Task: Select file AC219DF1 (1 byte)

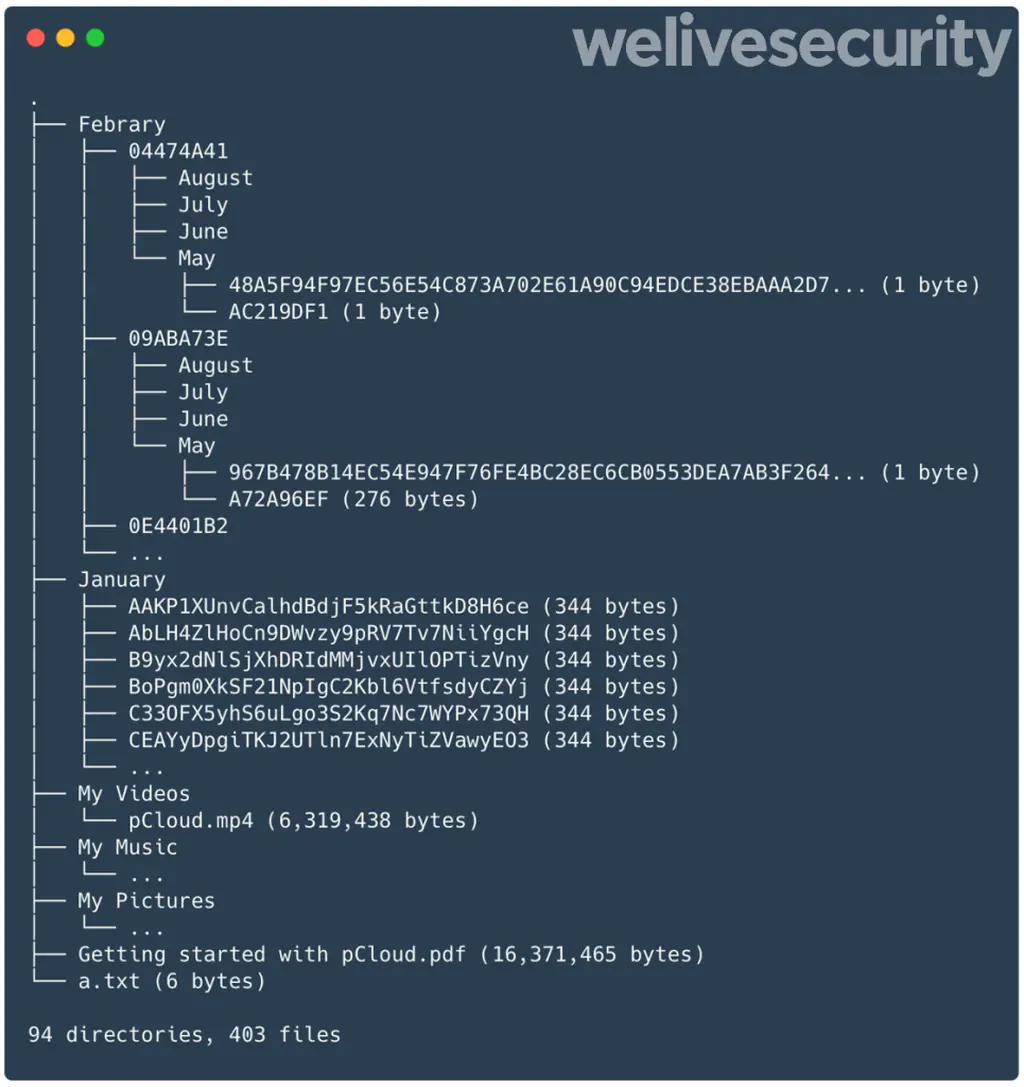Action: [x=335, y=312]
